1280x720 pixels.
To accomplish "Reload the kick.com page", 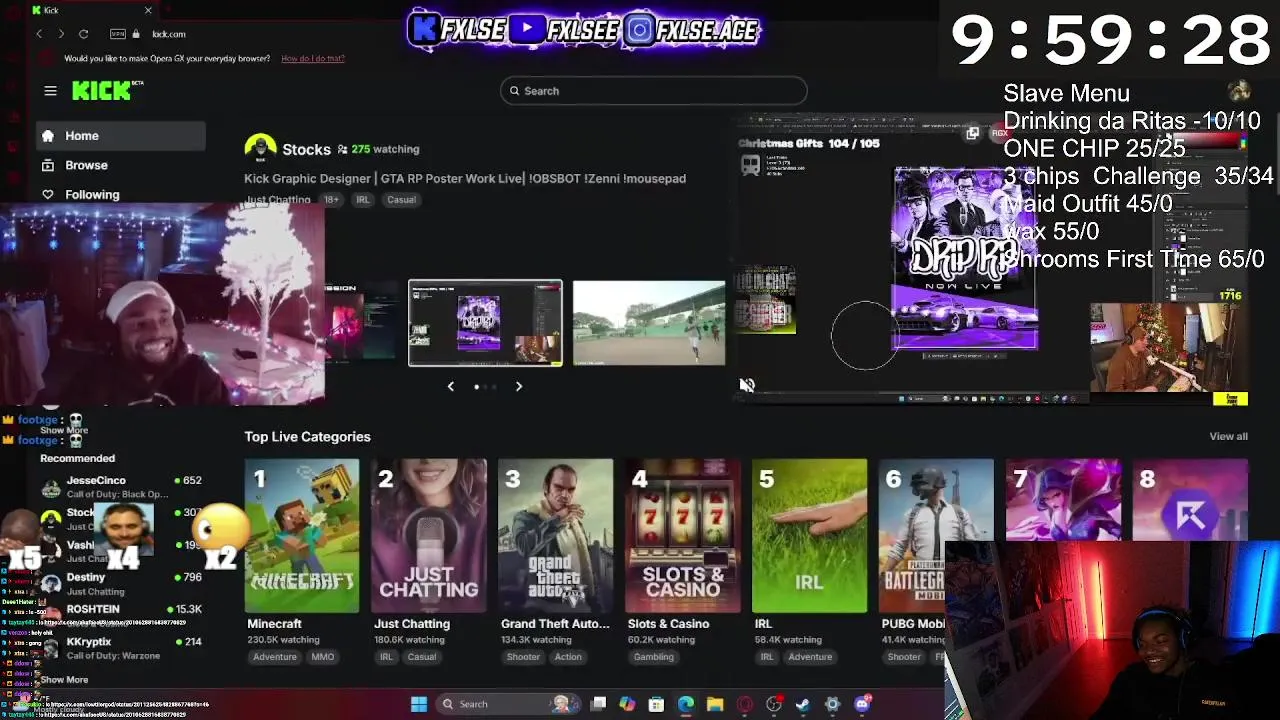I will coord(84,34).
